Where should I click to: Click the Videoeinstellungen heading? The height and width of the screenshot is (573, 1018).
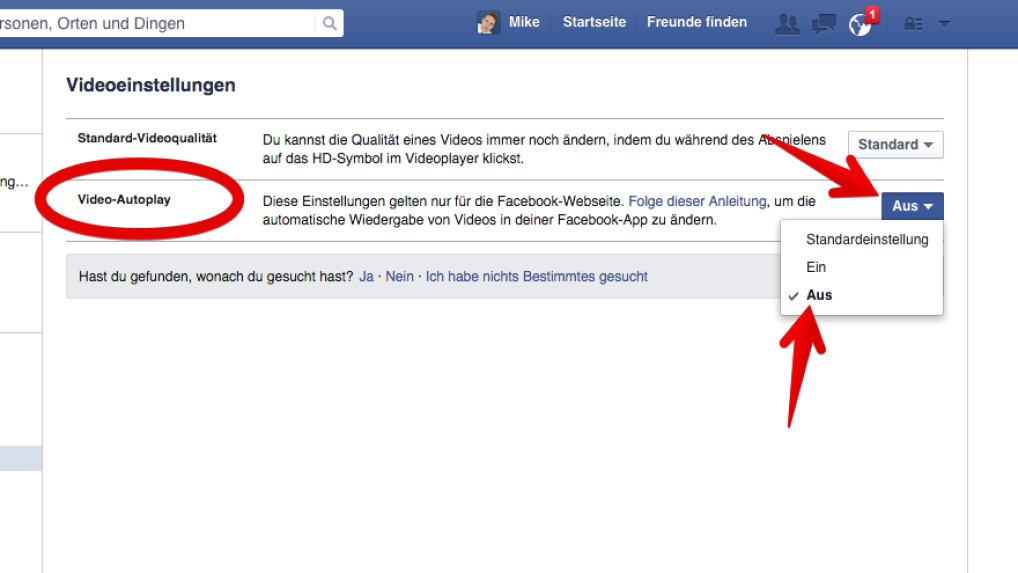tap(151, 85)
